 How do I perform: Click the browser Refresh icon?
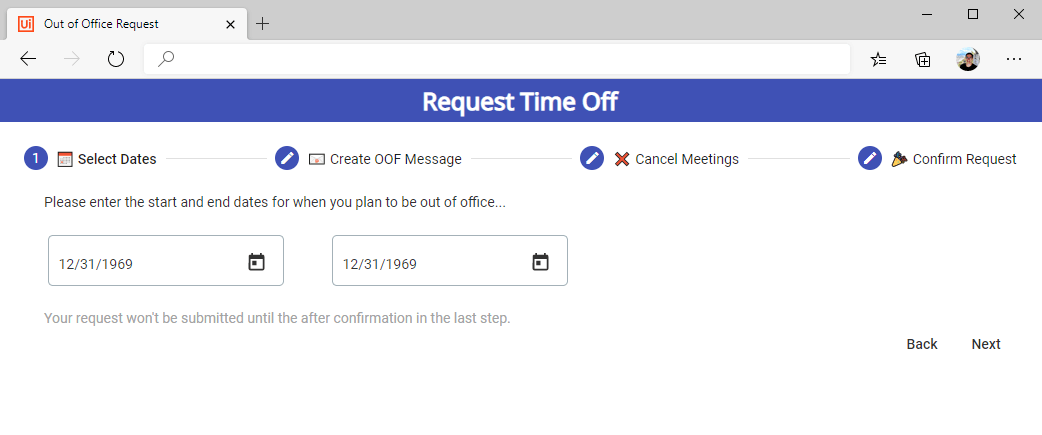[x=116, y=60]
